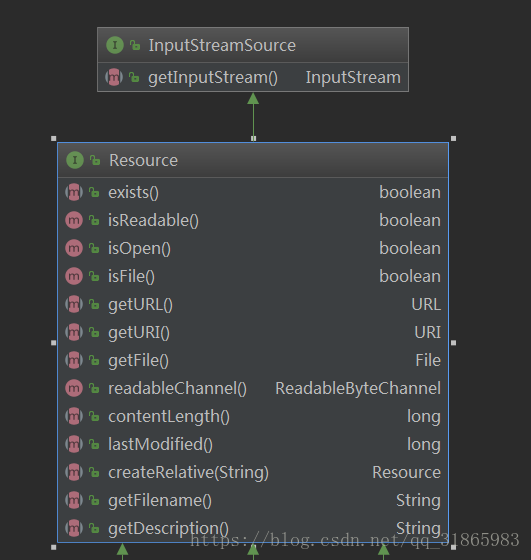Select the getInputStream() method name
Screen dimensions: 531x560
[x=213, y=78]
